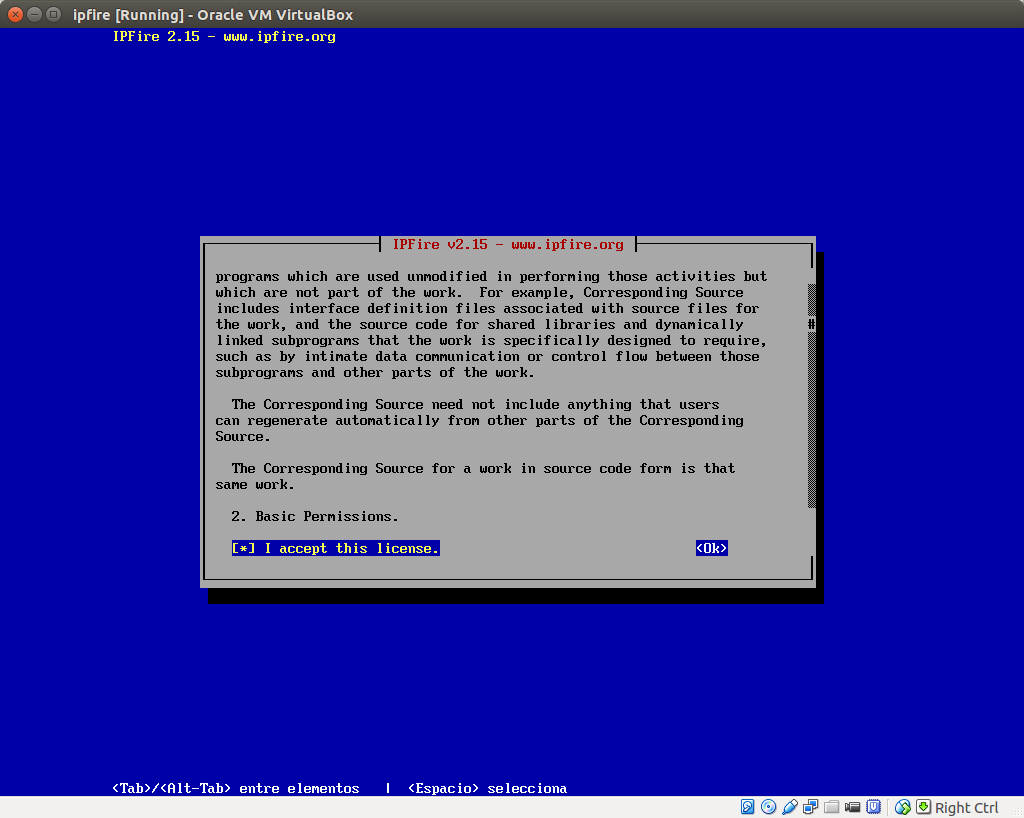Click the video capture camera icon
Image resolution: width=1024 pixels, height=818 pixels.
click(853, 807)
